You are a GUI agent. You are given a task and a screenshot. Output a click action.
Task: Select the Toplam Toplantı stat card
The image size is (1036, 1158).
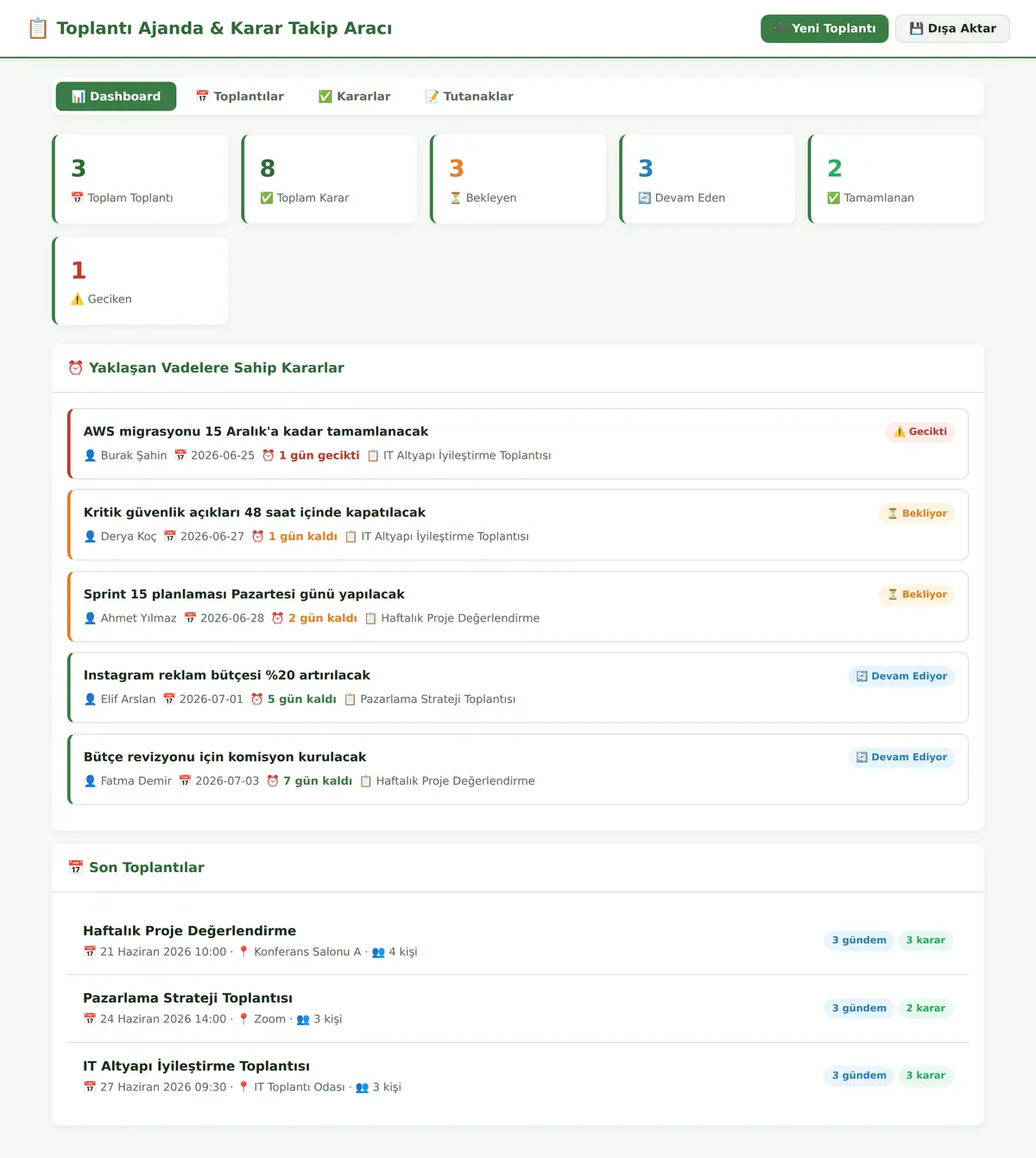140,179
